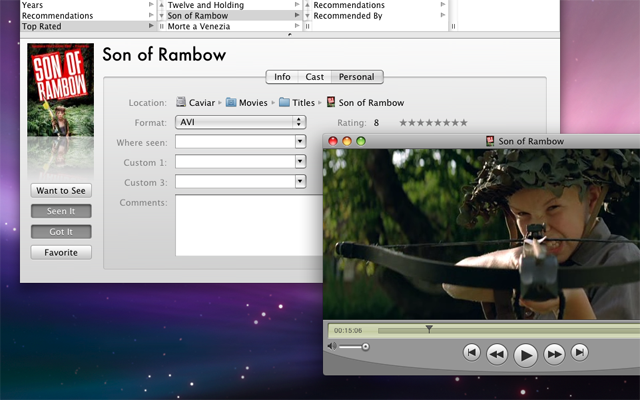Click the Caviar drive icon in path
This screenshot has width=640, height=400.
pyautogui.click(x=182, y=102)
